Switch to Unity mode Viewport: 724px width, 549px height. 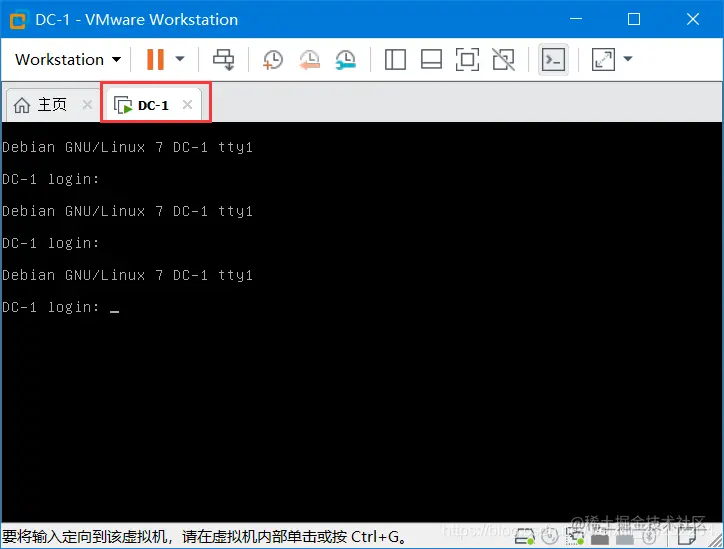503,60
